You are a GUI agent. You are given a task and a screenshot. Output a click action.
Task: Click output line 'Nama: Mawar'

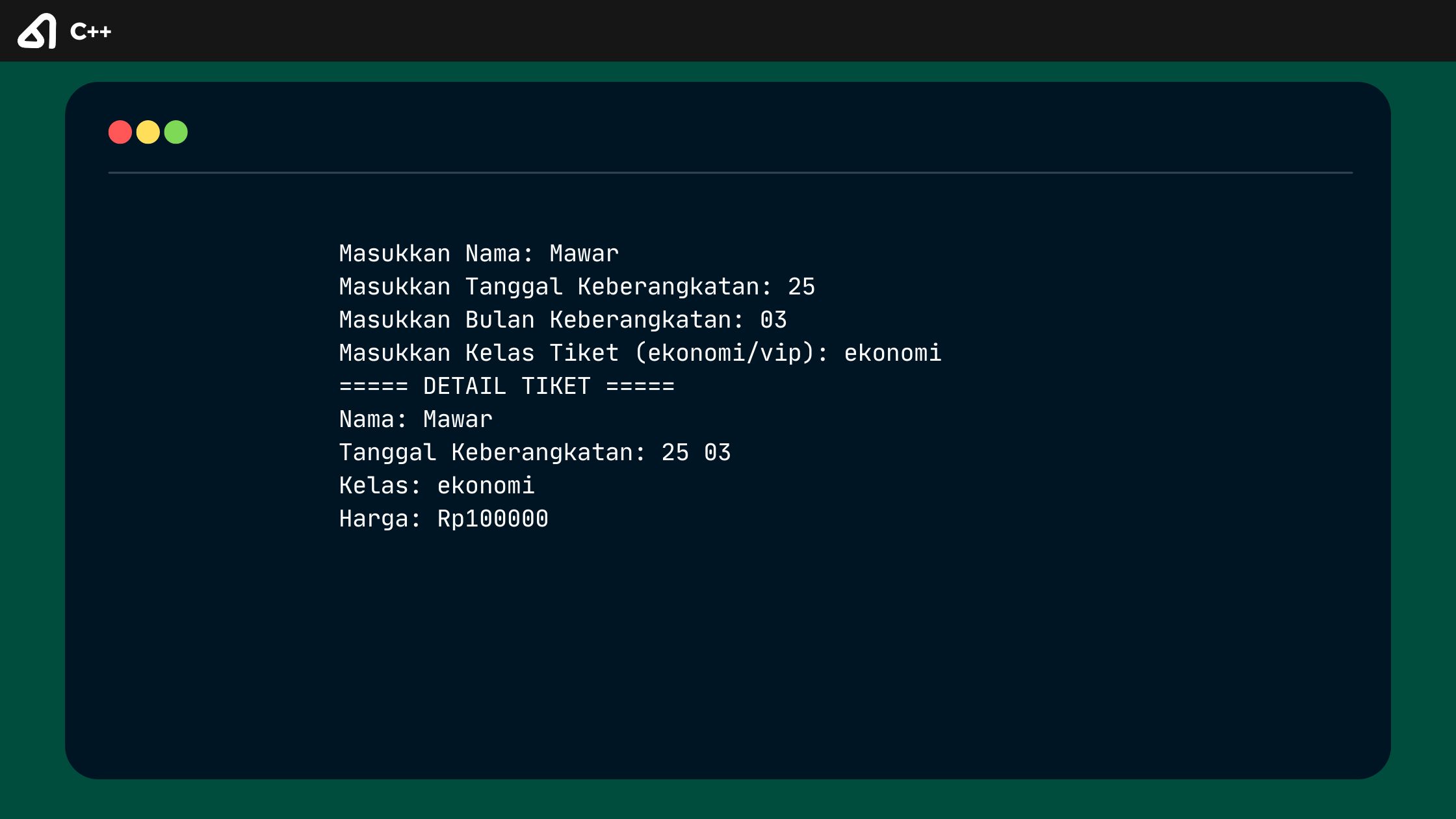(416, 419)
